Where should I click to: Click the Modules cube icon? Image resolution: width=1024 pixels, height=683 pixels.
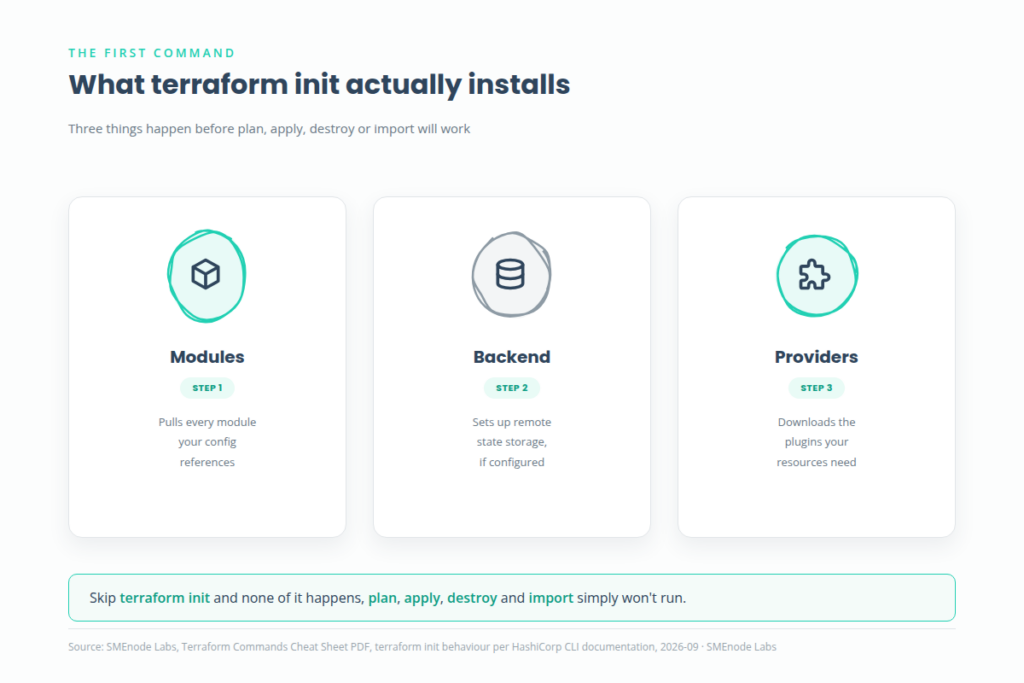[x=206, y=274]
